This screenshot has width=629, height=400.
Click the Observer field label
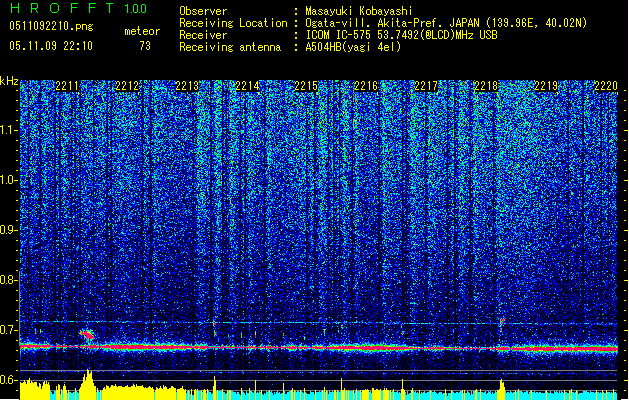(x=203, y=11)
